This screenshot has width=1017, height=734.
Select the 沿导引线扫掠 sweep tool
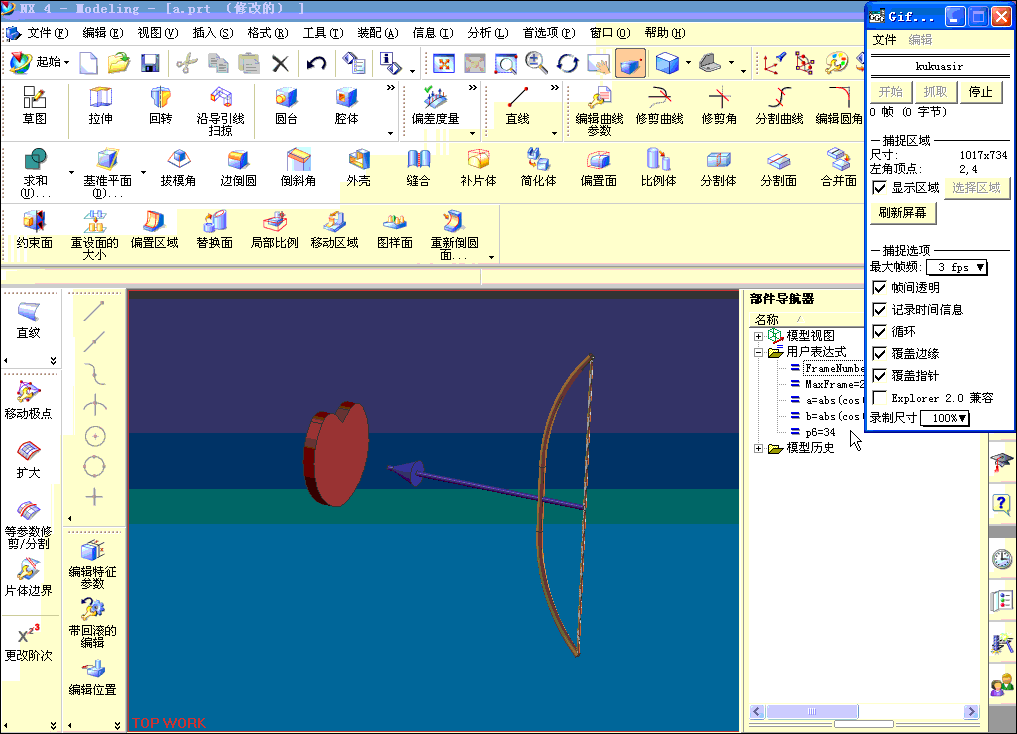coord(221,112)
